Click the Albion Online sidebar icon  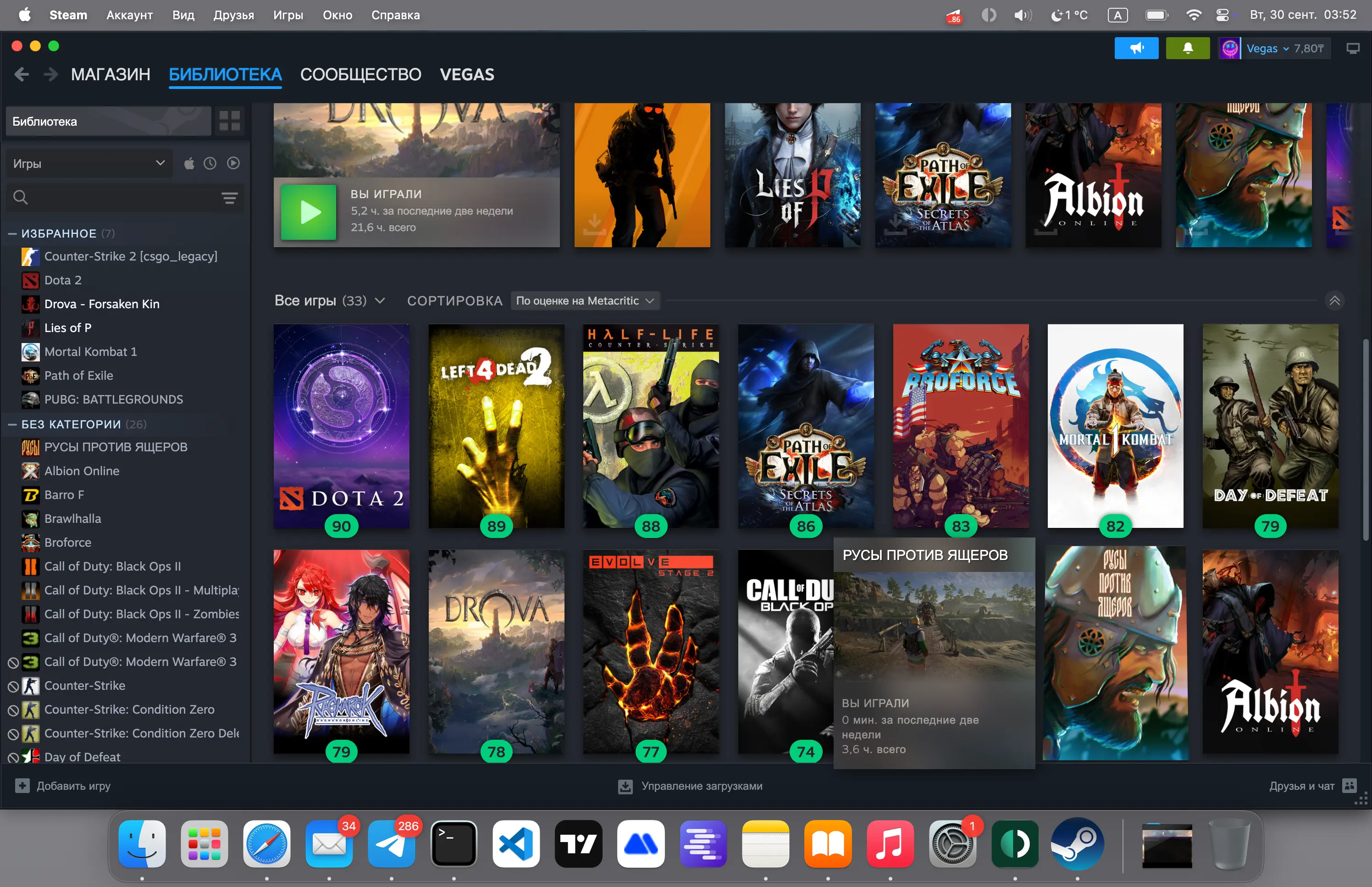[x=31, y=471]
